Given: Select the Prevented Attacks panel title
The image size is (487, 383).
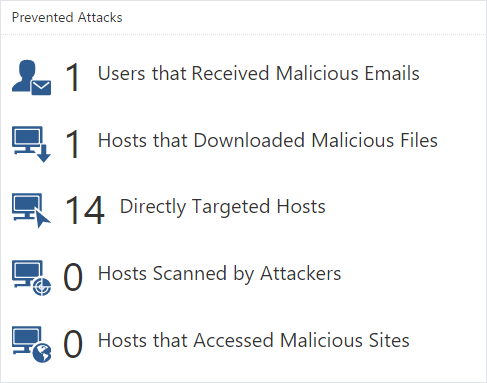Looking at the screenshot, I should (67, 17).
